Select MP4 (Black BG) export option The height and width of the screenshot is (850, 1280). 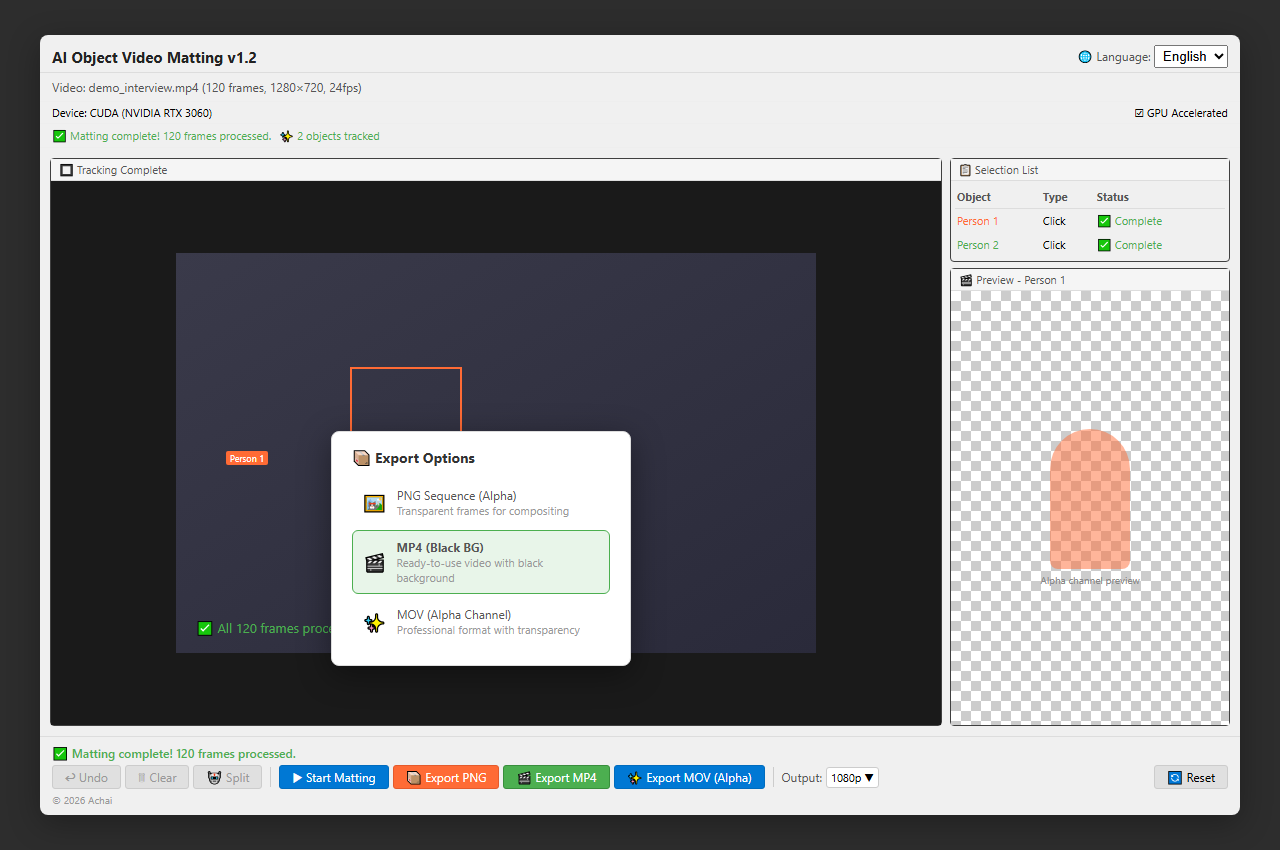pyautogui.click(x=481, y=562)
